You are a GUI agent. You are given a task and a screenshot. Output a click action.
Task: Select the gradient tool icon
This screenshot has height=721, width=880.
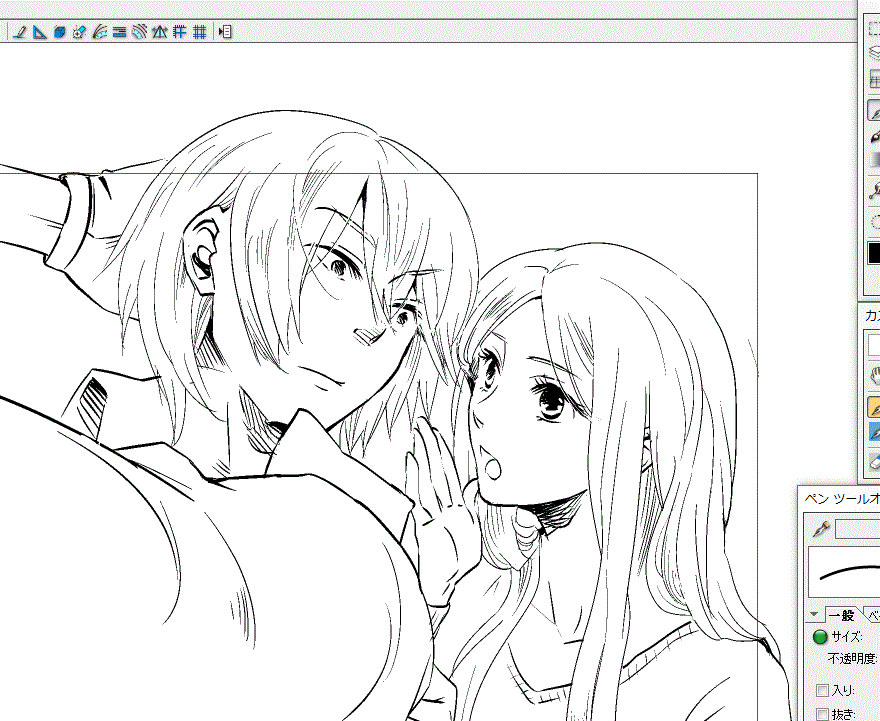874,160
